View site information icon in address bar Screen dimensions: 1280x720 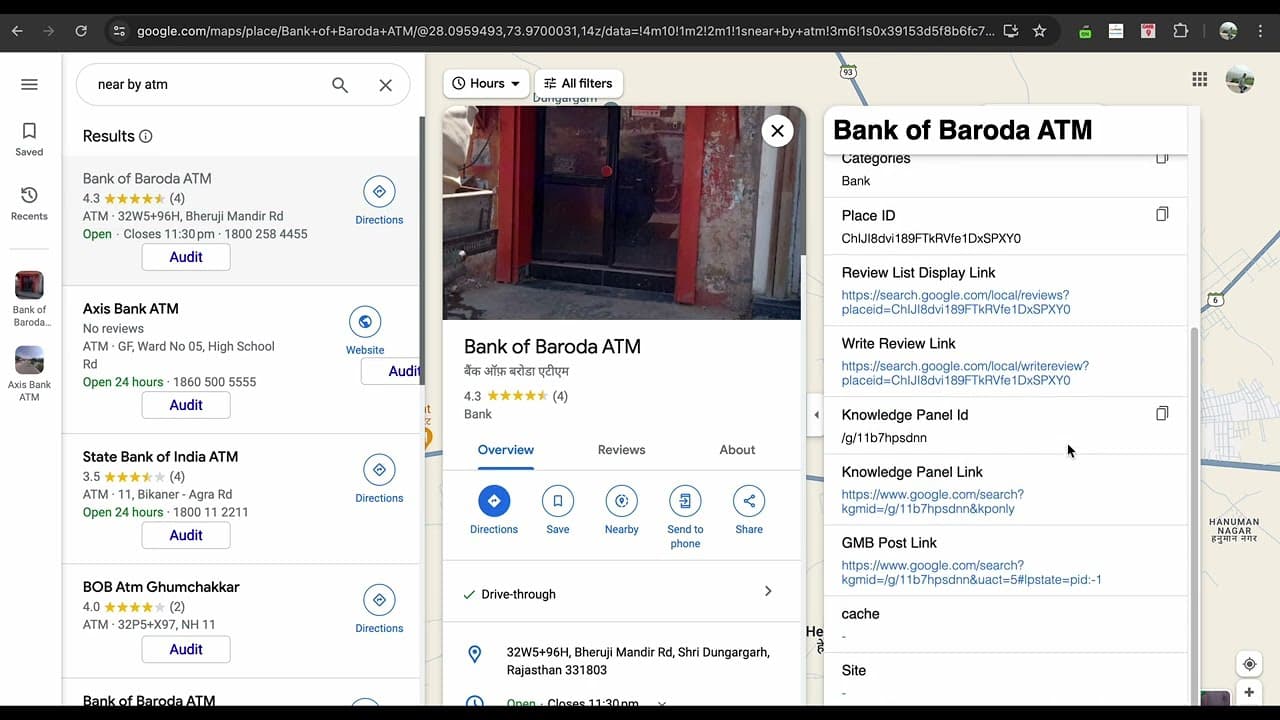(119, 31)
